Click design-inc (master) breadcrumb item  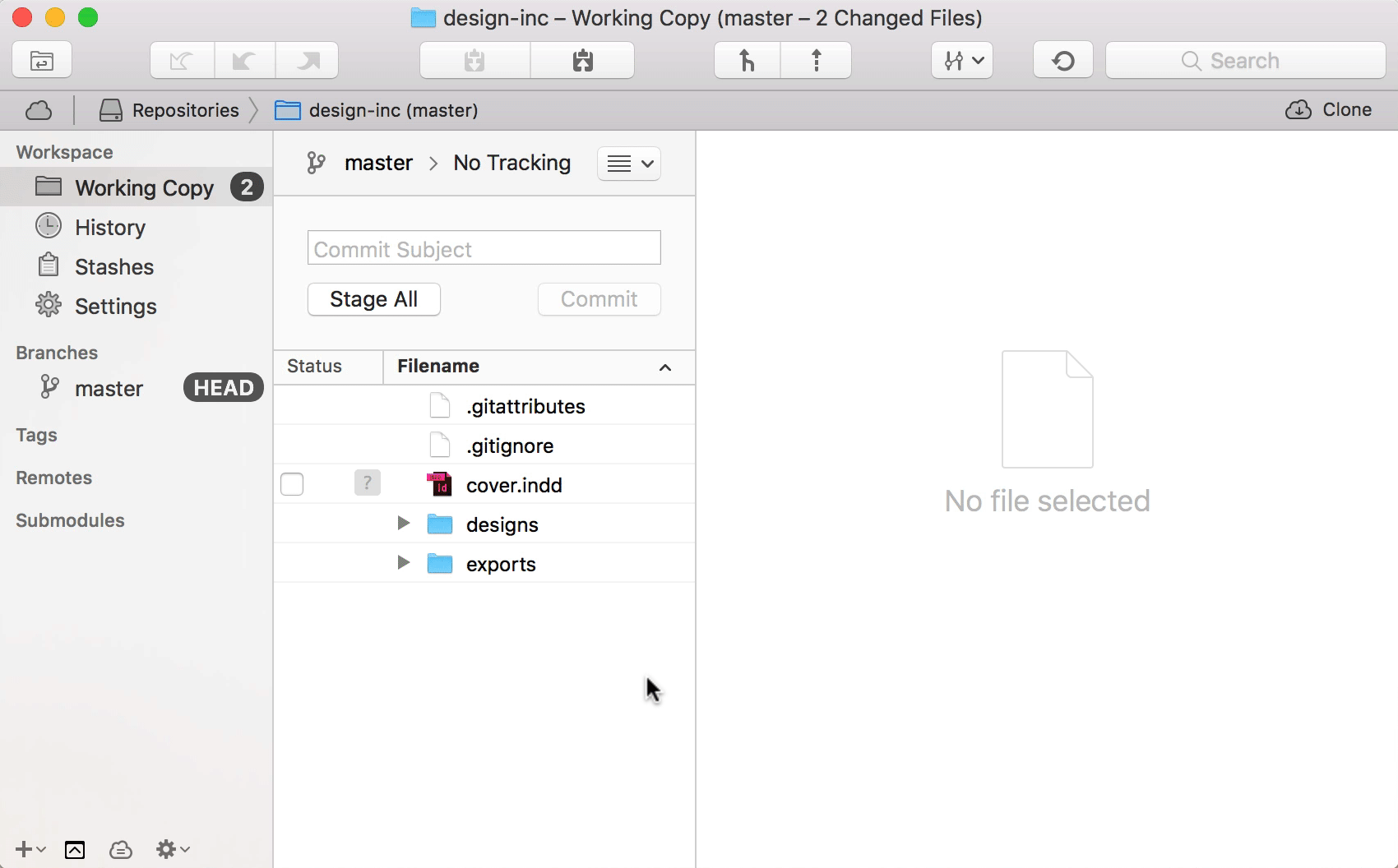pyautogui.click(x=377, y=110)
